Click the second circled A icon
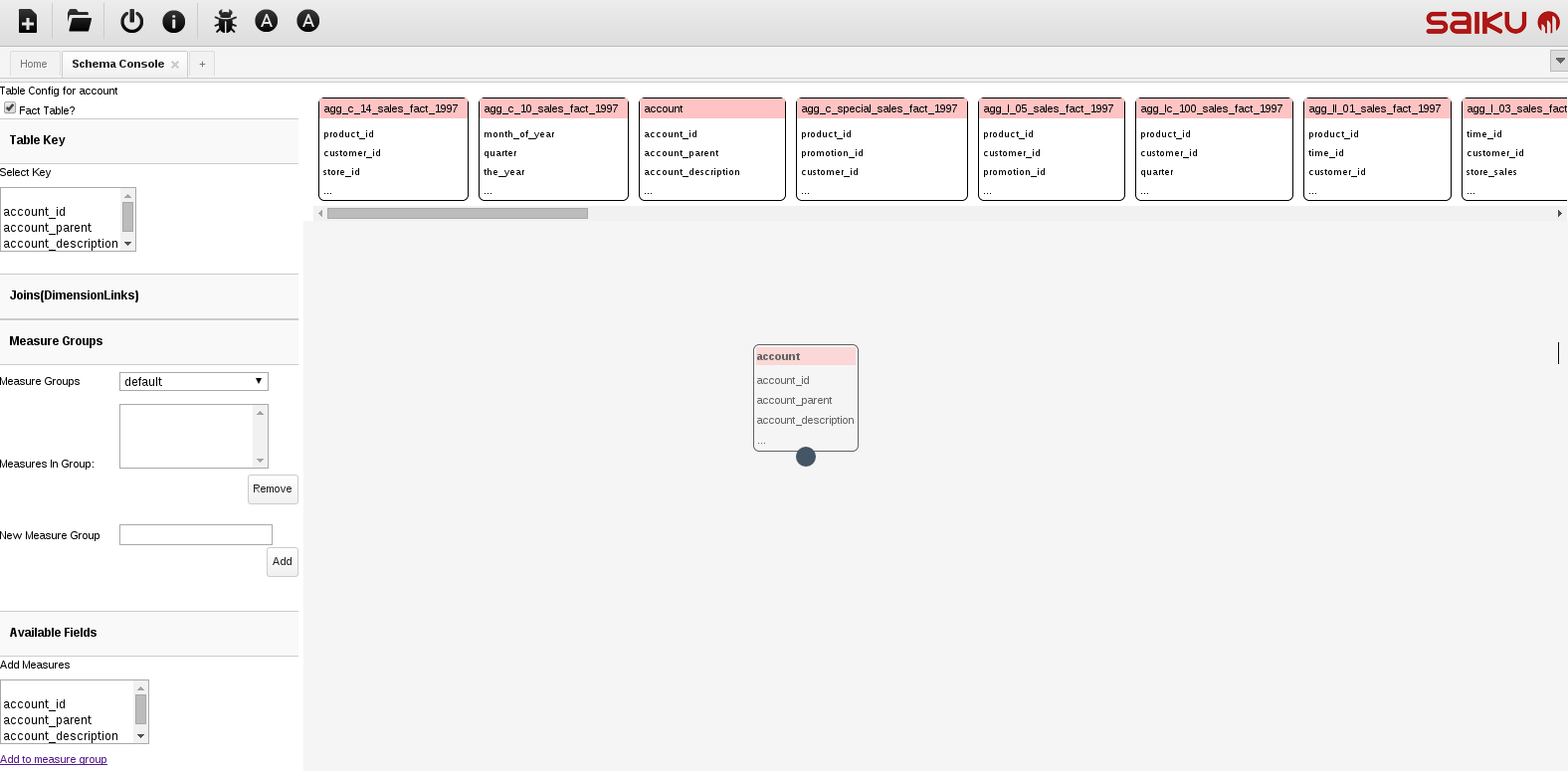Image resolution: width=1568 pixels, height=771 pixels. tap(308, 21)
